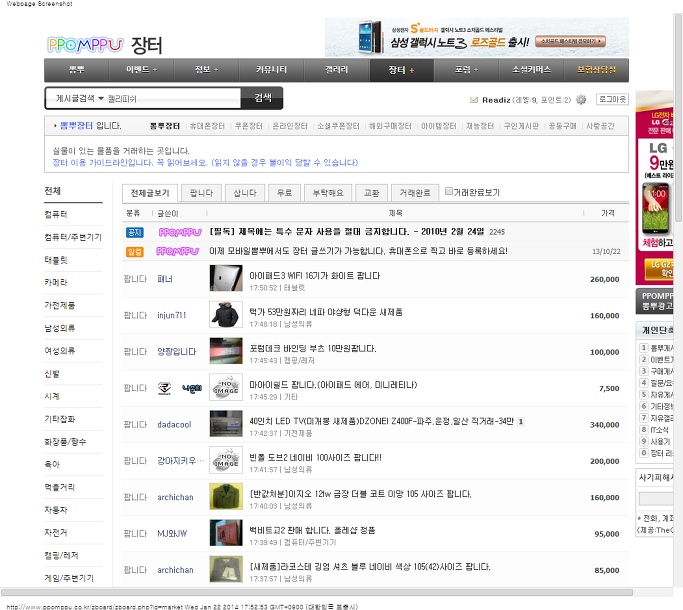Select the 카메라 sidebar category
The image size is (683, 610).
56,282
